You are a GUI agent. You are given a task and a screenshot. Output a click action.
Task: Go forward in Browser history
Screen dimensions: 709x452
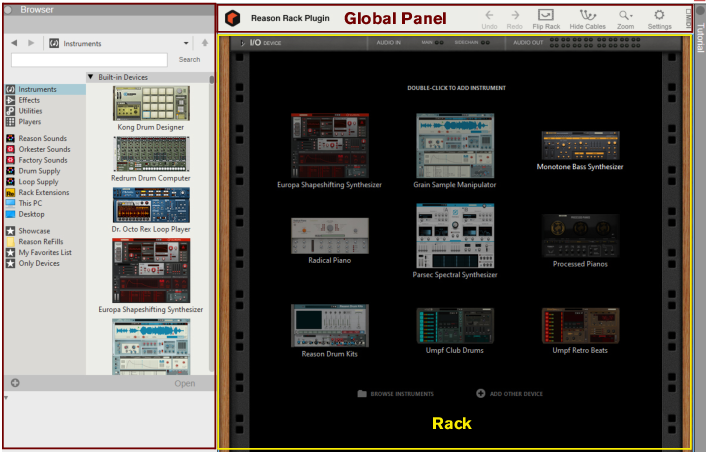click(31, 43)
